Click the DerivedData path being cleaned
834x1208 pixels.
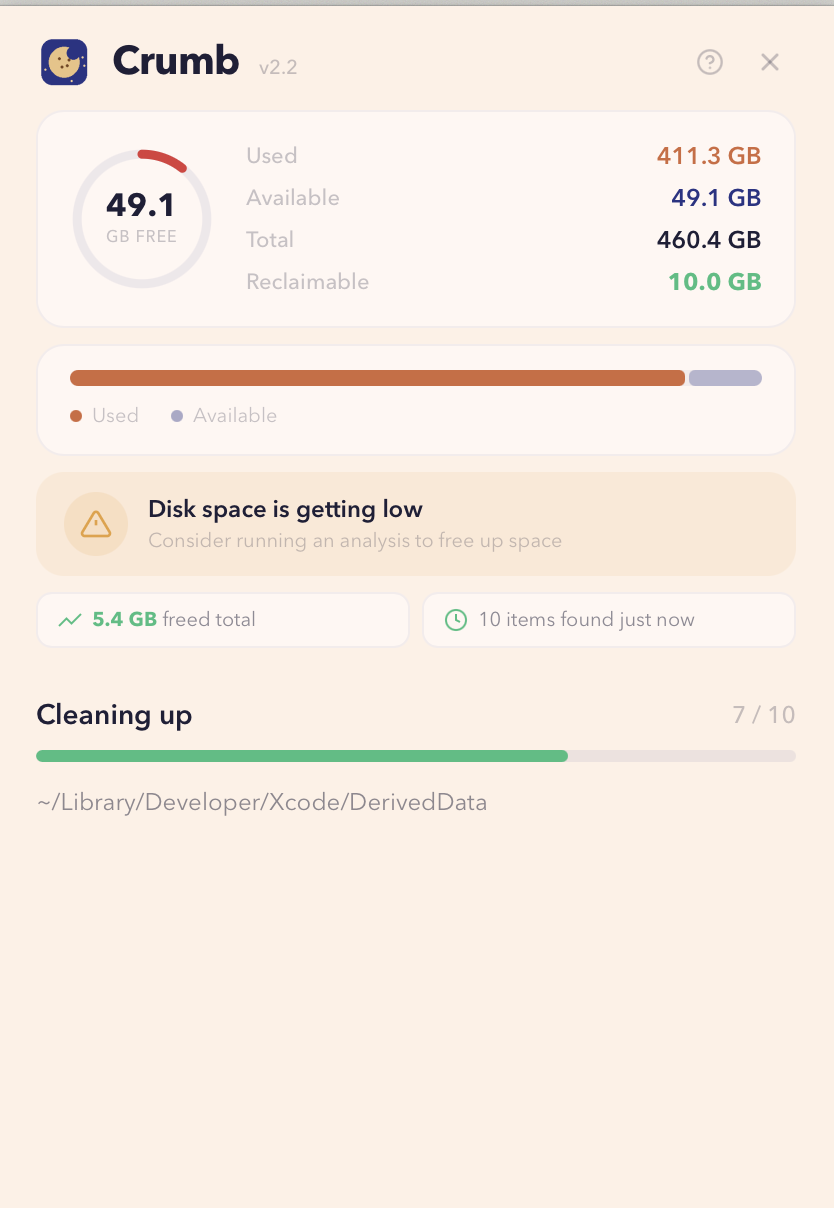click(x=262, y=802)
